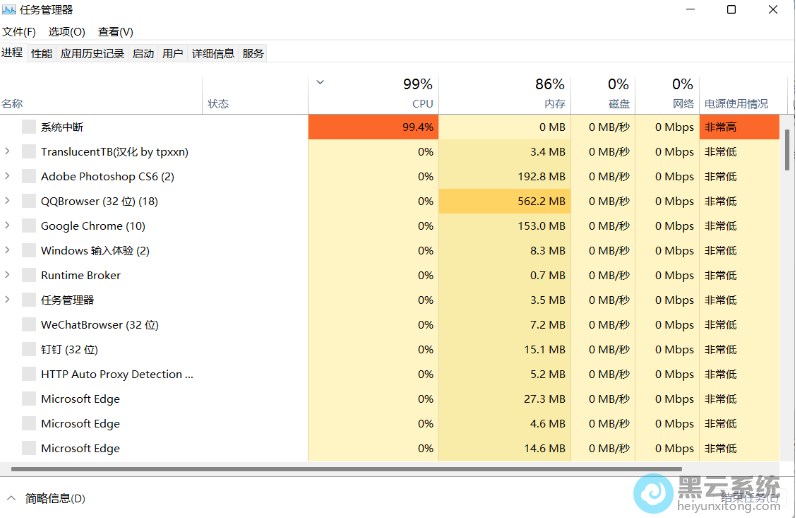This screenshot has width=796, height=518.
Task: Click the TranslucentTB process icon
Action: tap(29, 152)
